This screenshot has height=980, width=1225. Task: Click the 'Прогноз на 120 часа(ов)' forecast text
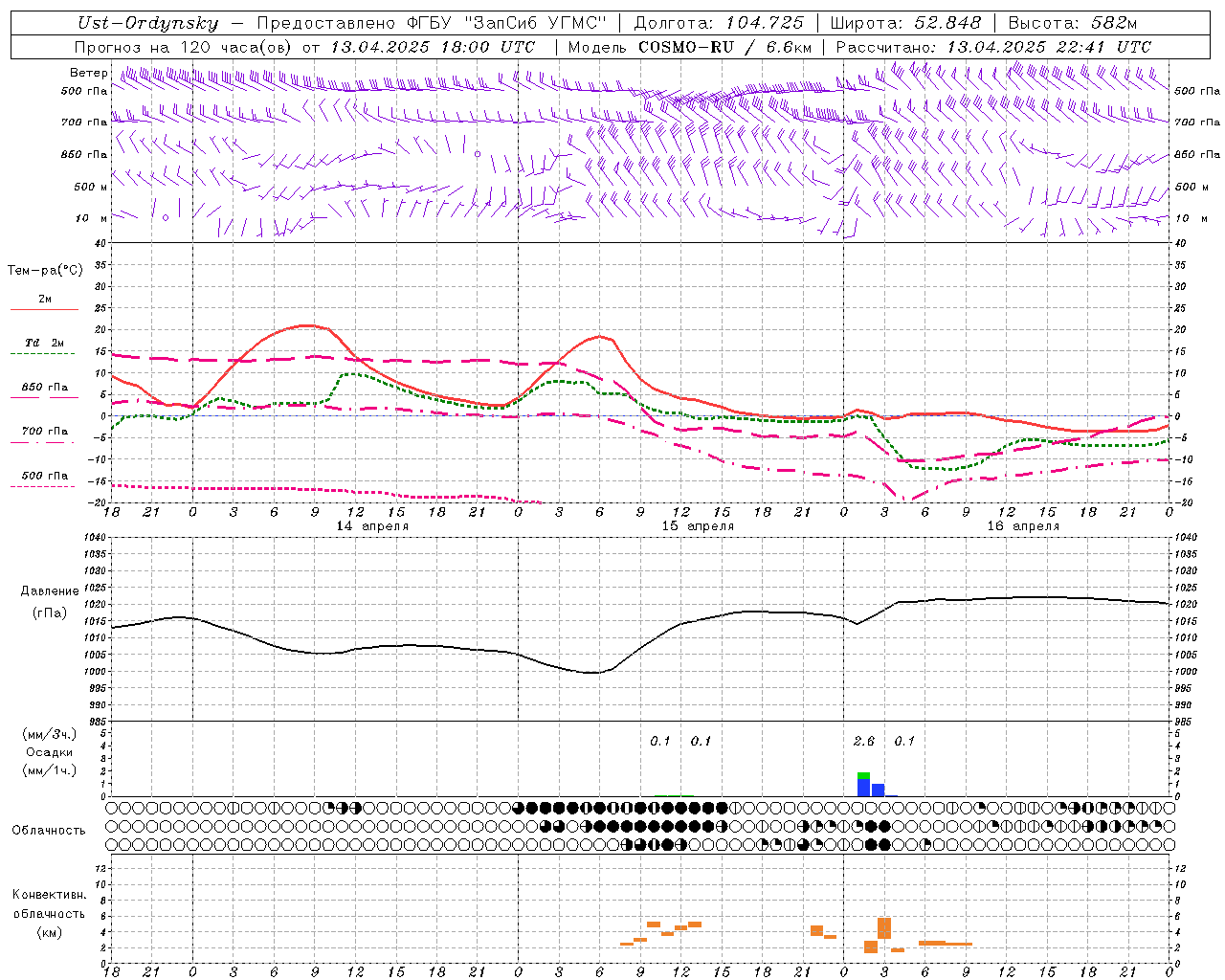pos(184,47)
